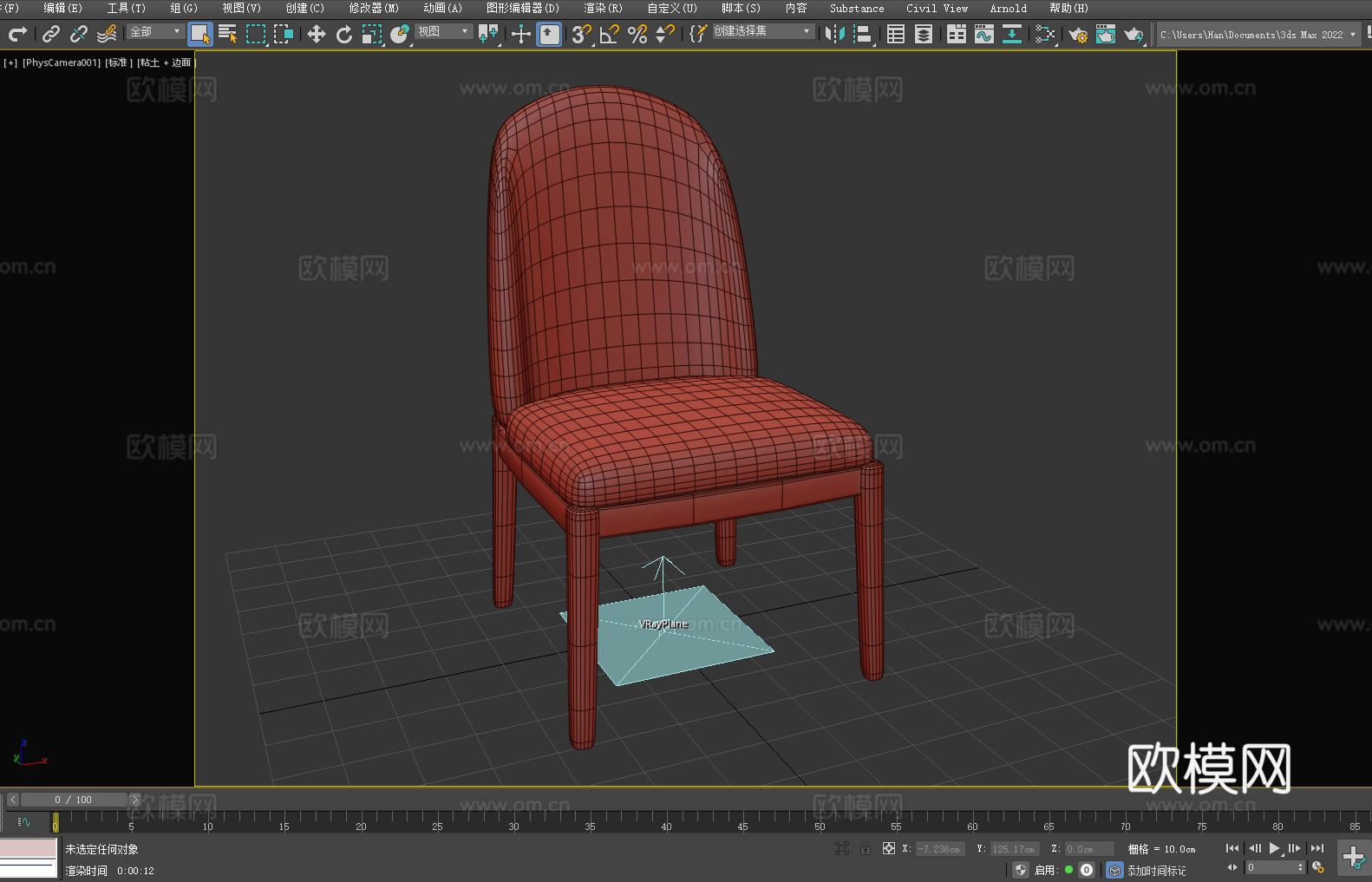Toggle Isolate Selection icon
Image resolution: width=1372 pixels, height=882 pixels.
tap(842, 848)
